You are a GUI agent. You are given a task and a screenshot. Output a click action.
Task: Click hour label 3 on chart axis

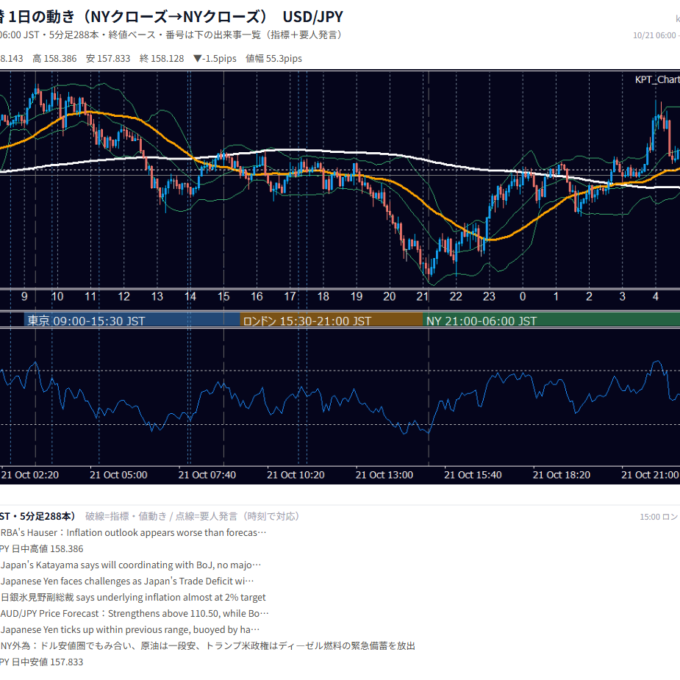(x=622, y=297)
